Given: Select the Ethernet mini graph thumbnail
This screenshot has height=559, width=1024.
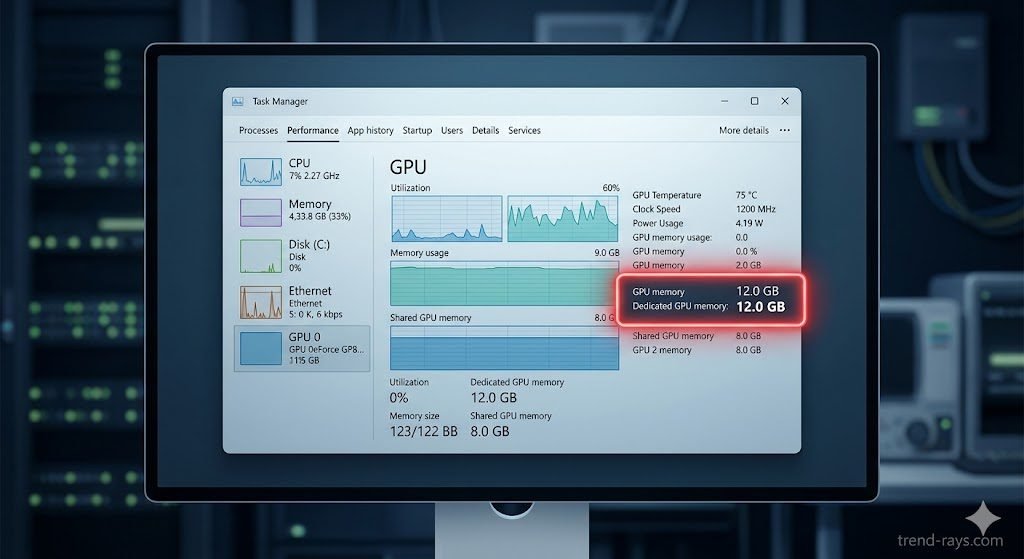Looking at the screenshot, I should pos(261,302).
